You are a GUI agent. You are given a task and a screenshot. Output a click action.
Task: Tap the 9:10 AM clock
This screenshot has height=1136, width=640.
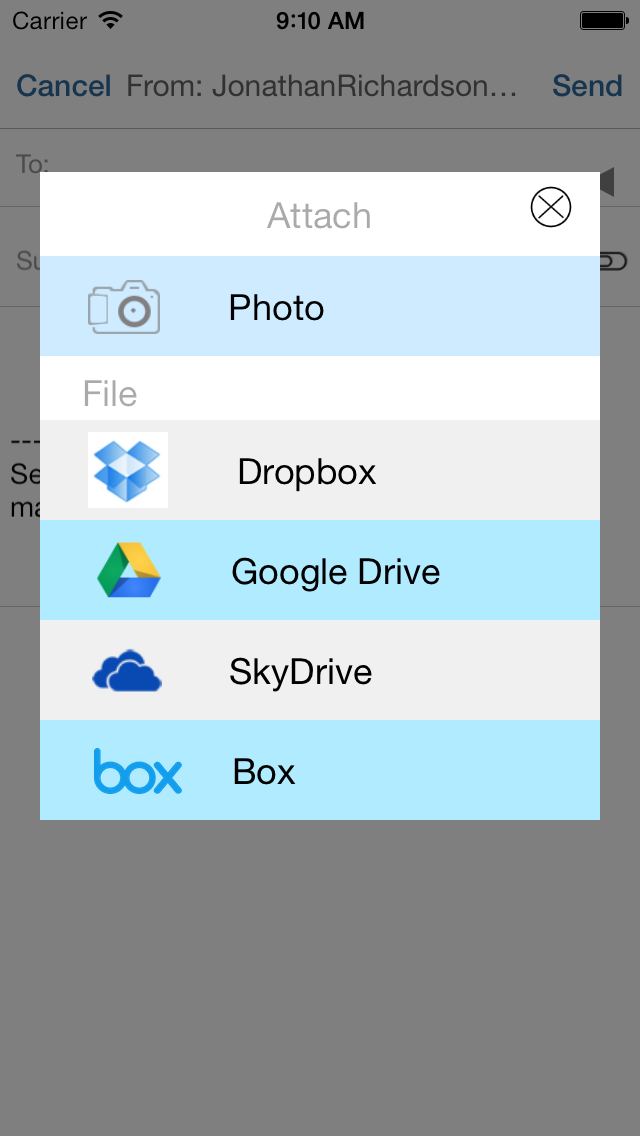(x=320, y=20)
